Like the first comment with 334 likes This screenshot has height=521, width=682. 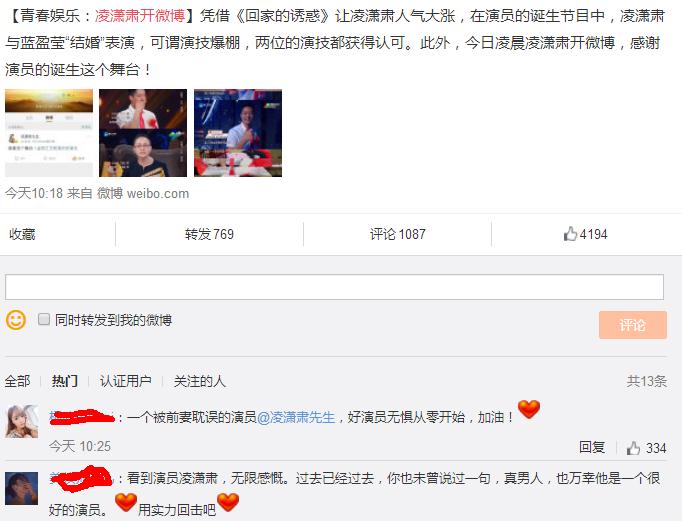click(x=646, y=448)
